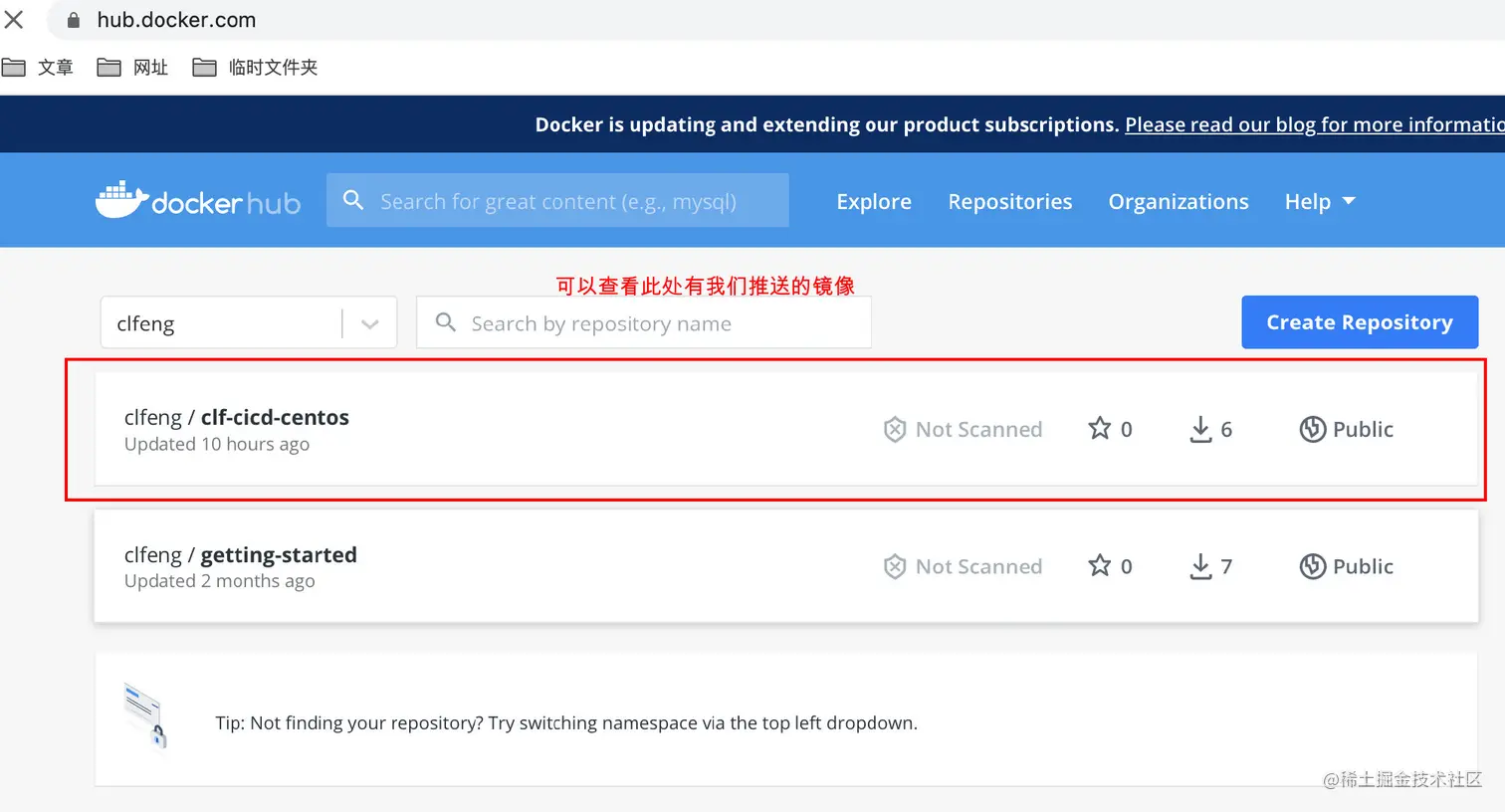Open the blog link in the banner

point(1315,124)
